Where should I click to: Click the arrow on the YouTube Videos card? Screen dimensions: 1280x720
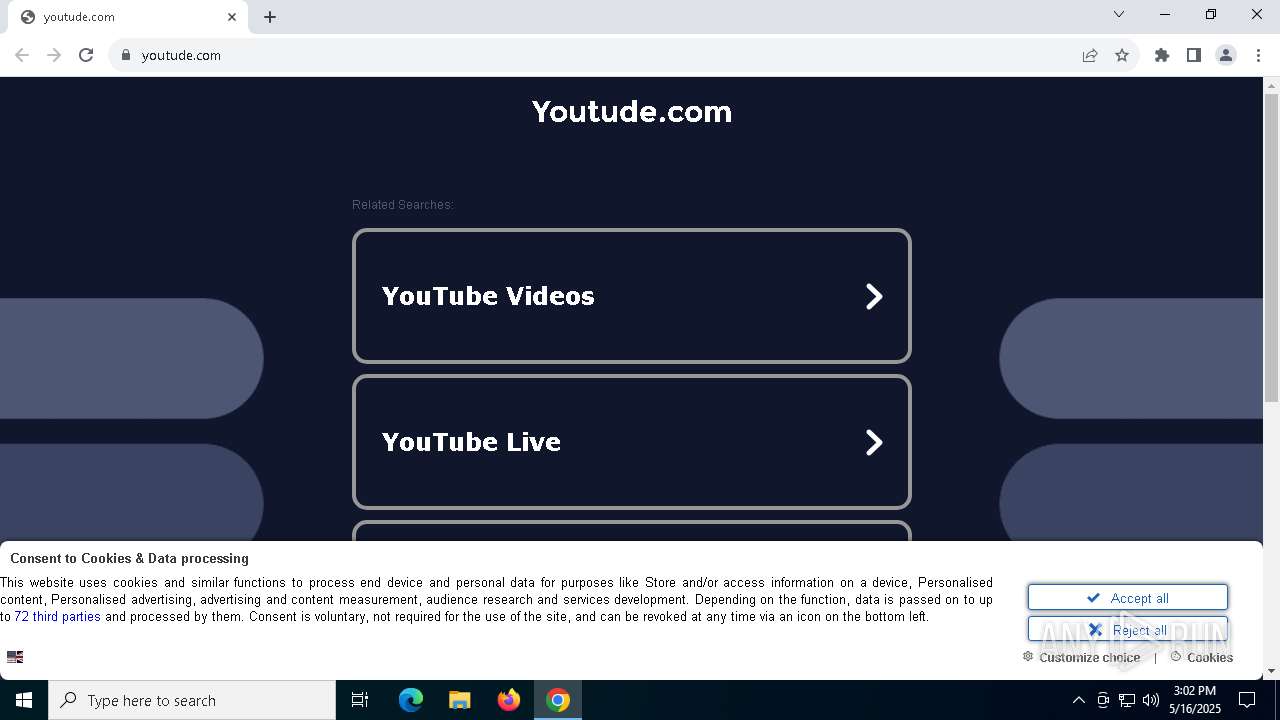[874, 296]
